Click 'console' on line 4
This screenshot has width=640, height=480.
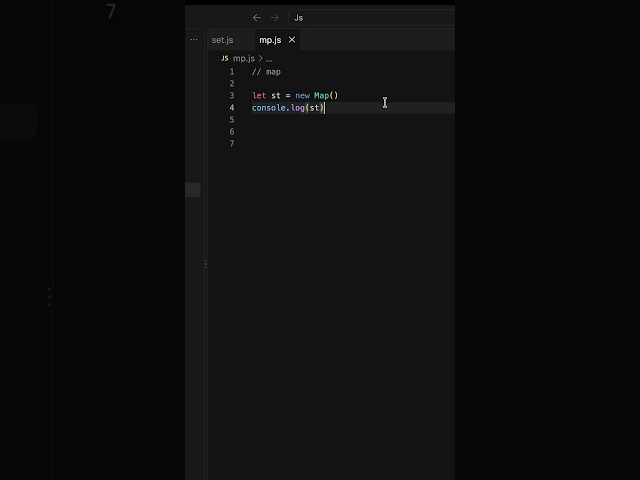tap(269, 108)
